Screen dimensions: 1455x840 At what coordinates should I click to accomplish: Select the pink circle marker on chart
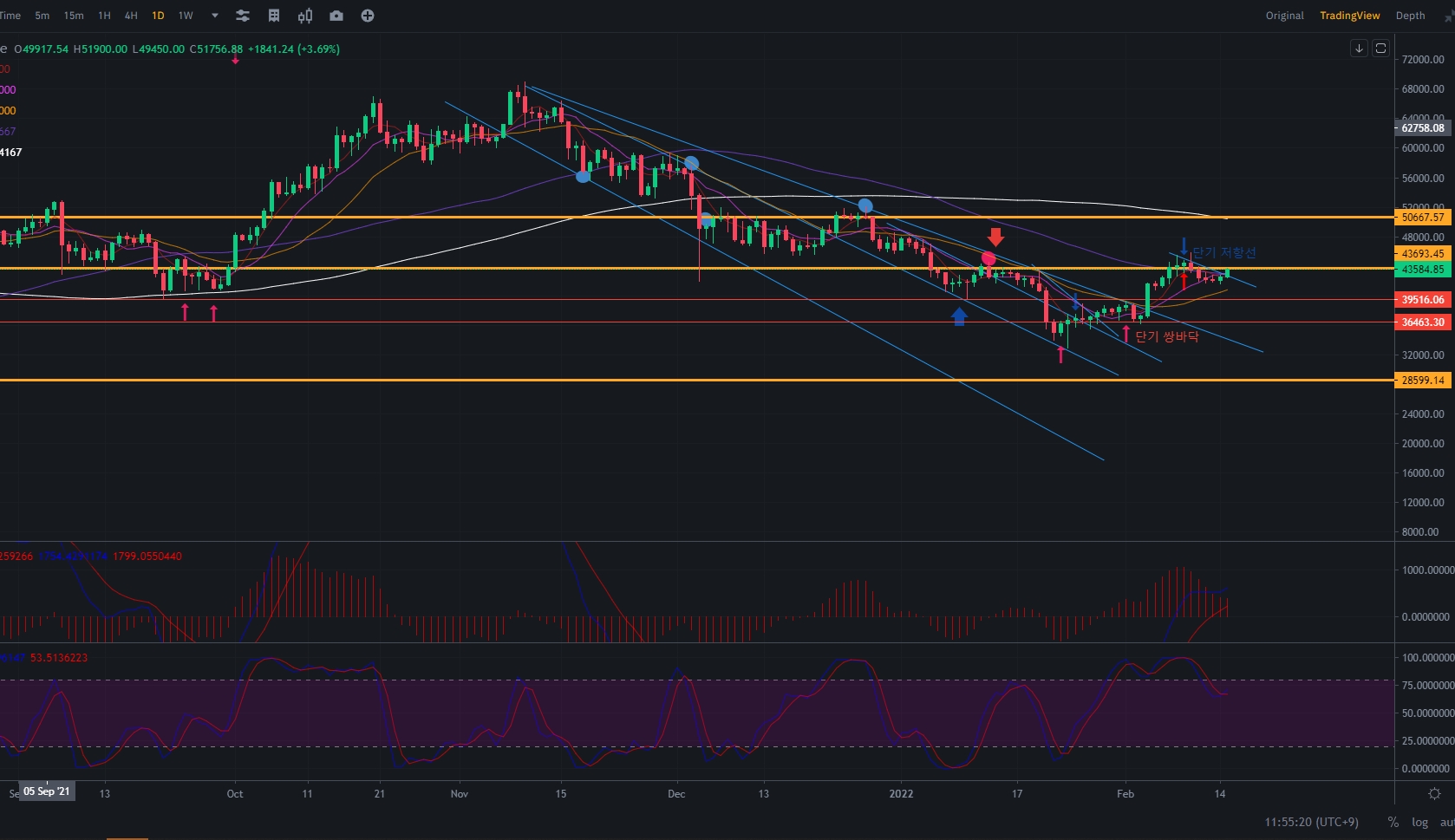pyautogui.click(x=988, y=258)
